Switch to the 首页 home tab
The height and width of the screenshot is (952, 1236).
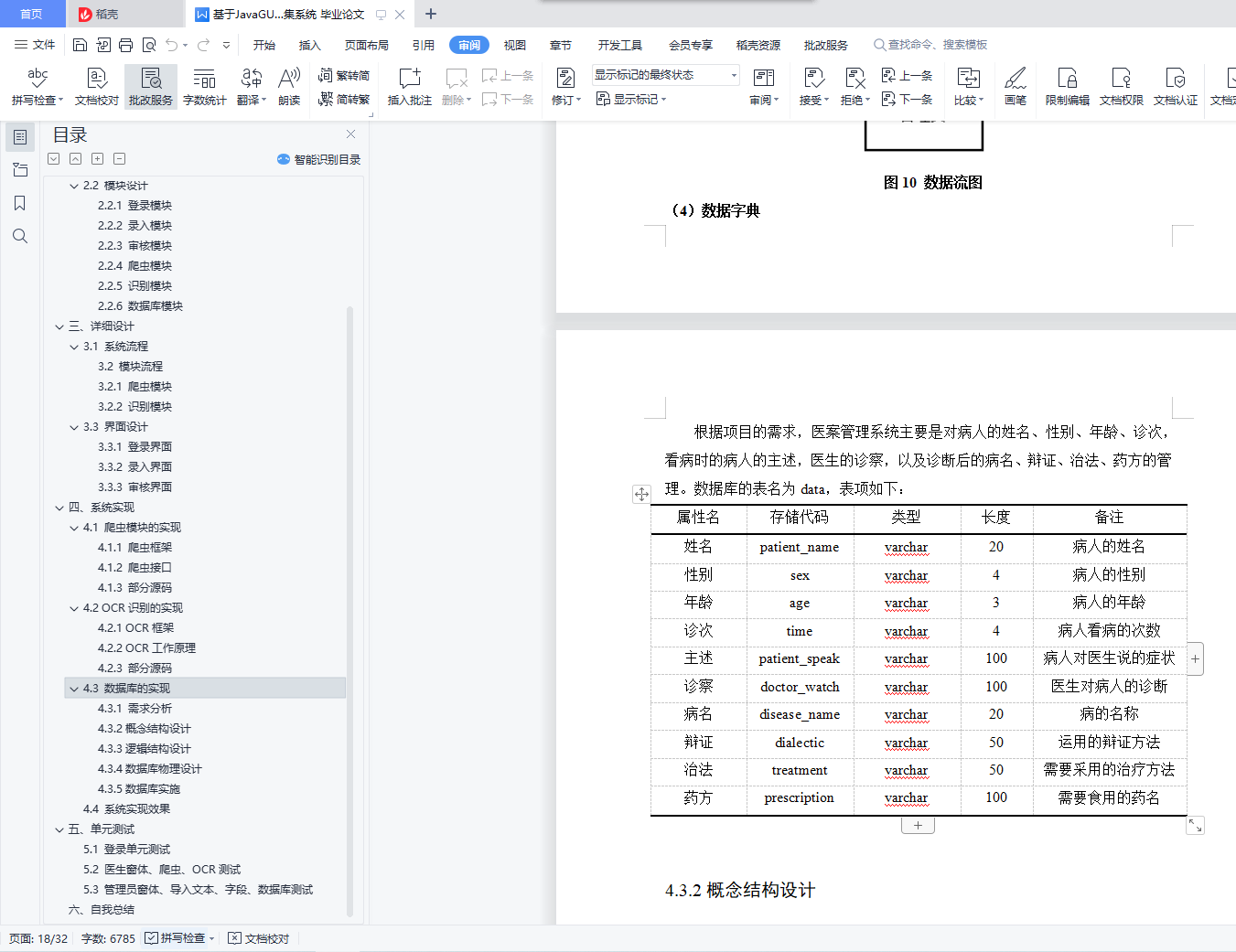click(31, 14)
